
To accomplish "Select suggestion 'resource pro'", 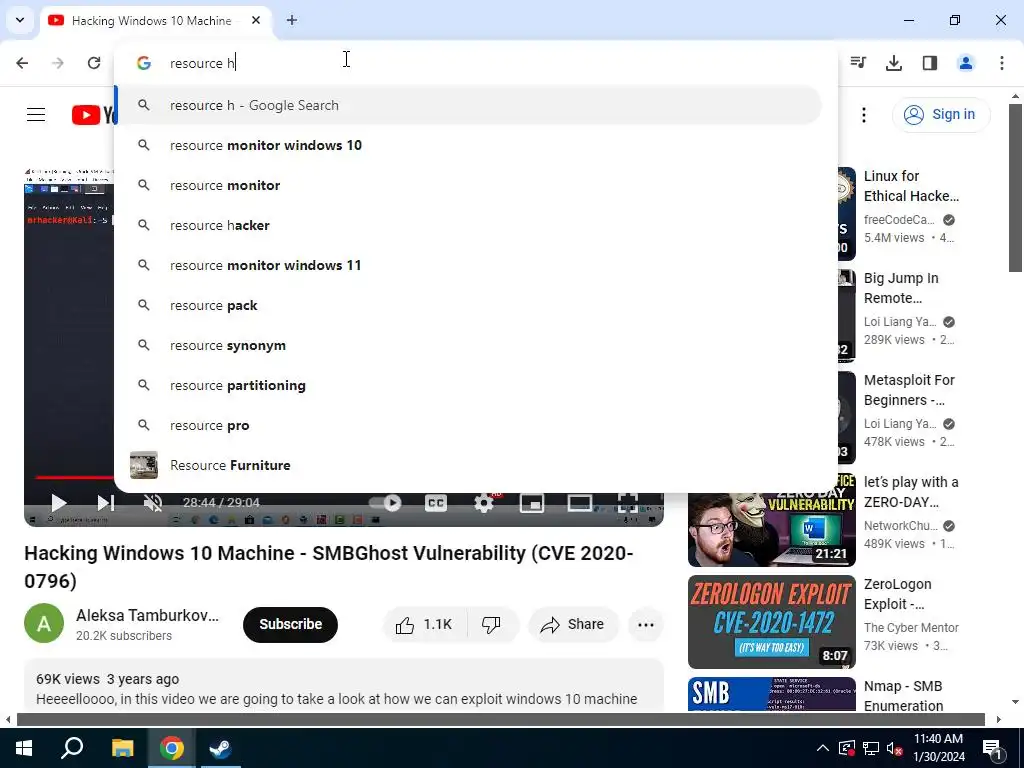I will pos(468,425).
